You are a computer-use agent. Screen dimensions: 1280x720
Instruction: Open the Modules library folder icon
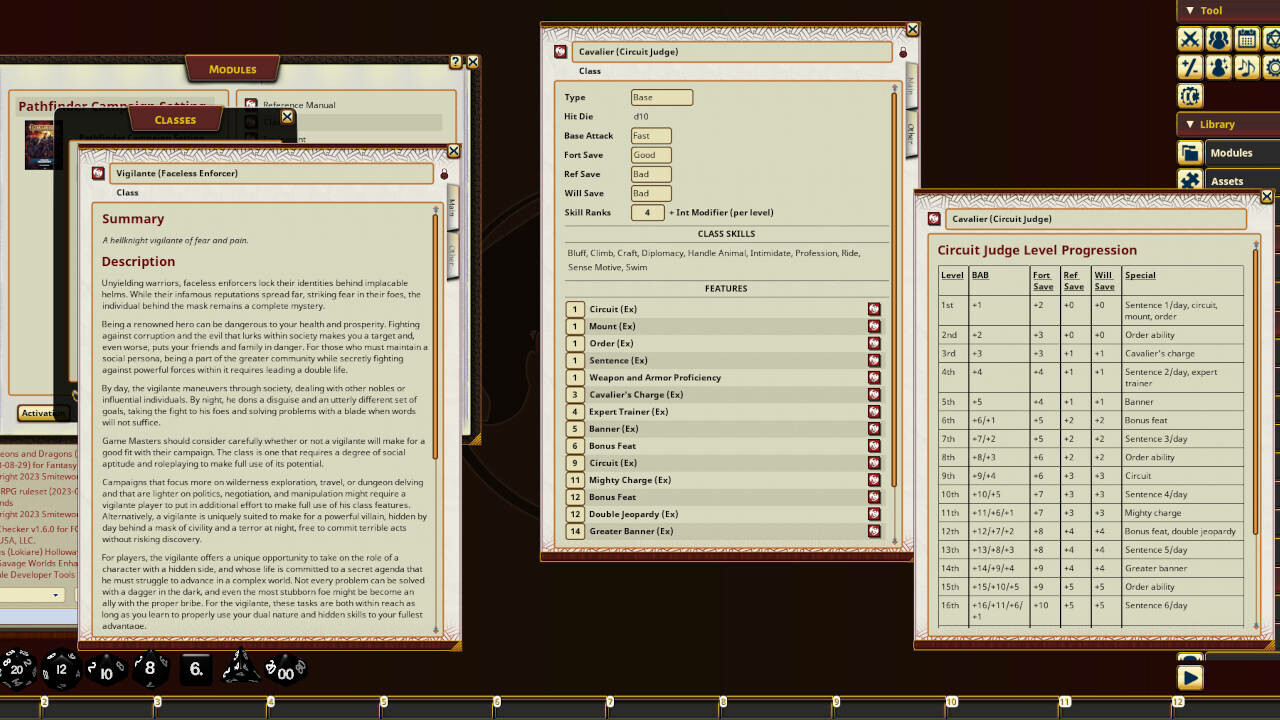[x=1191, y=152]
